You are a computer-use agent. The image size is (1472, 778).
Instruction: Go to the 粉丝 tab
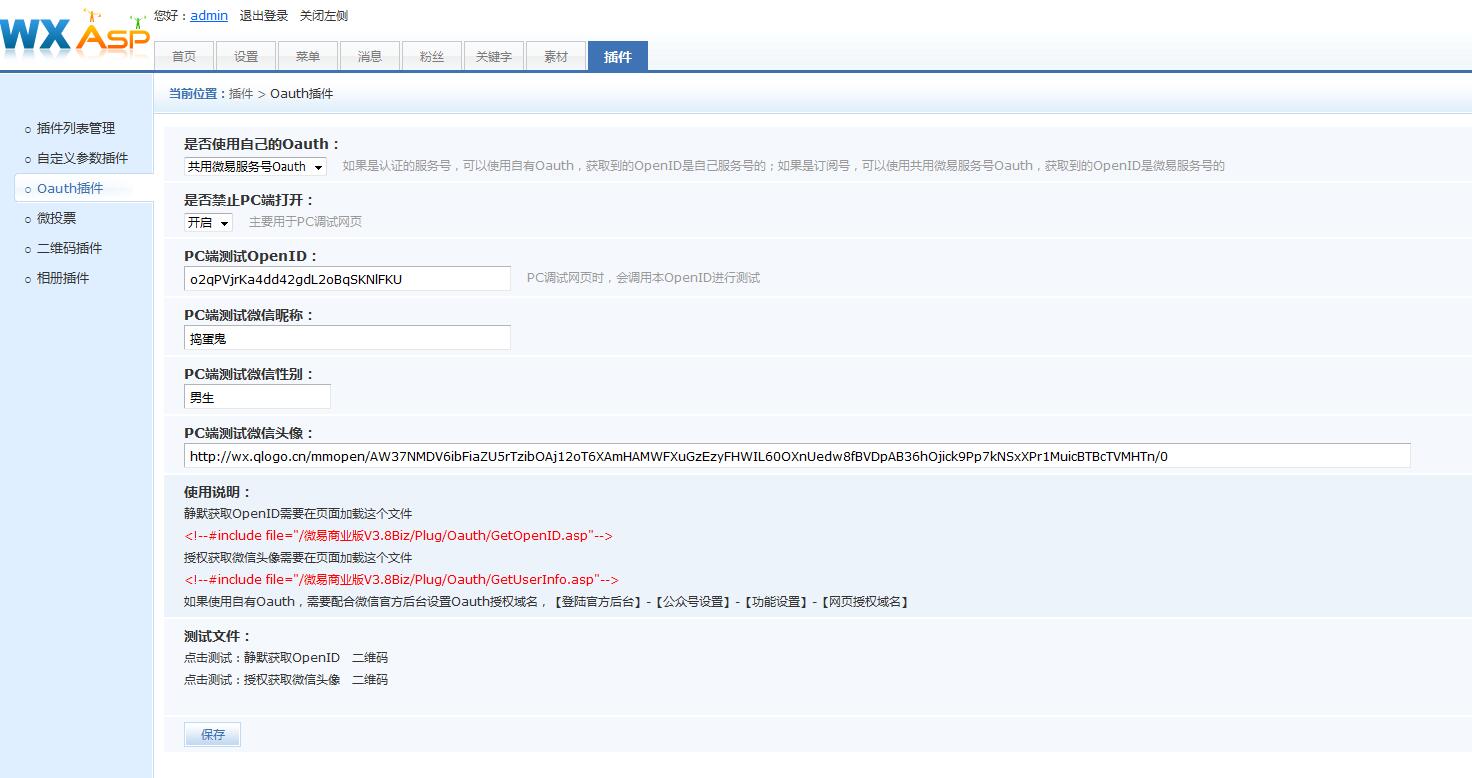pos(432,56)
